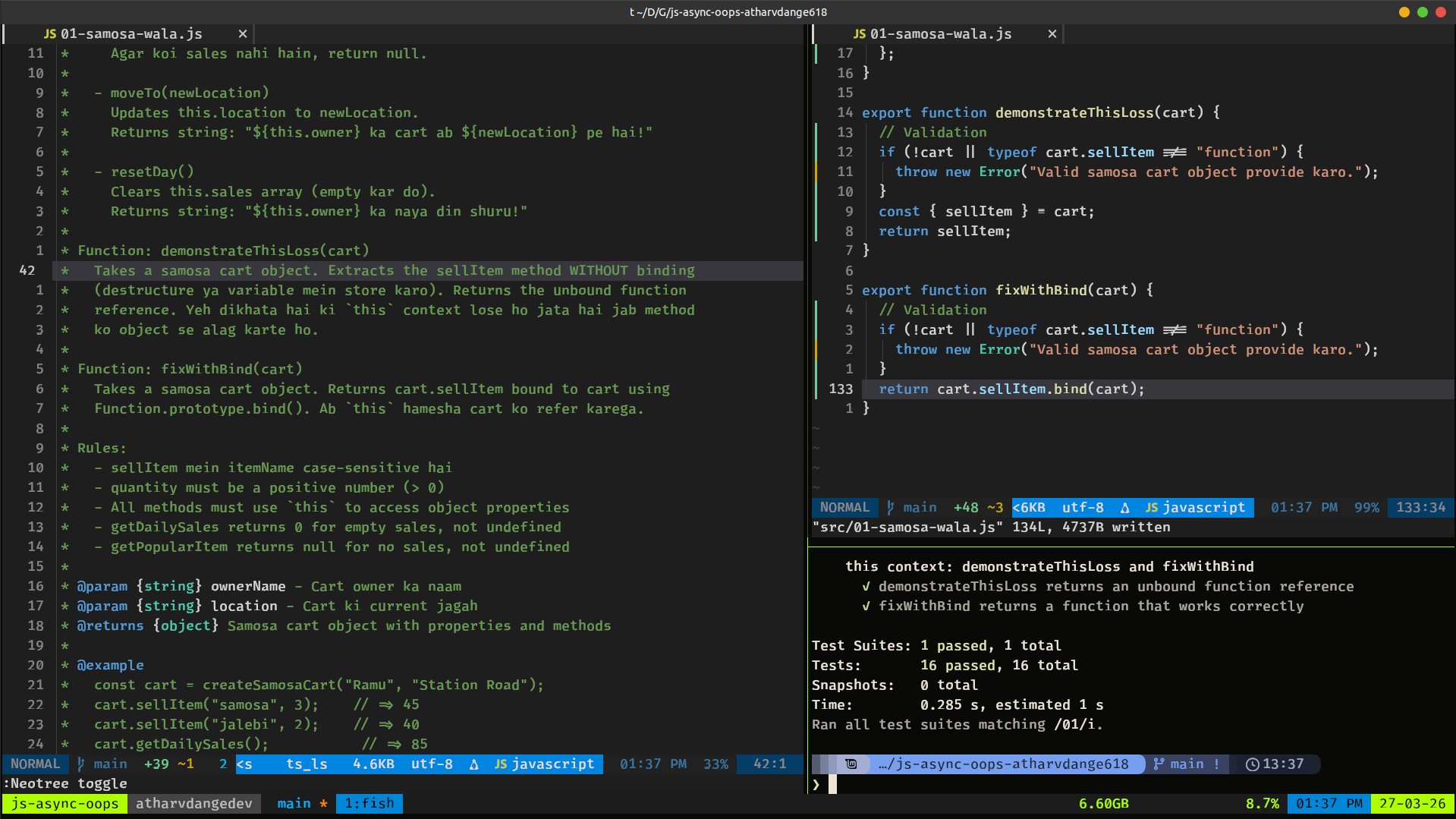Click line 42 in the left gutter
This screenshot has width=1456, height=819.
pos(27,270)
